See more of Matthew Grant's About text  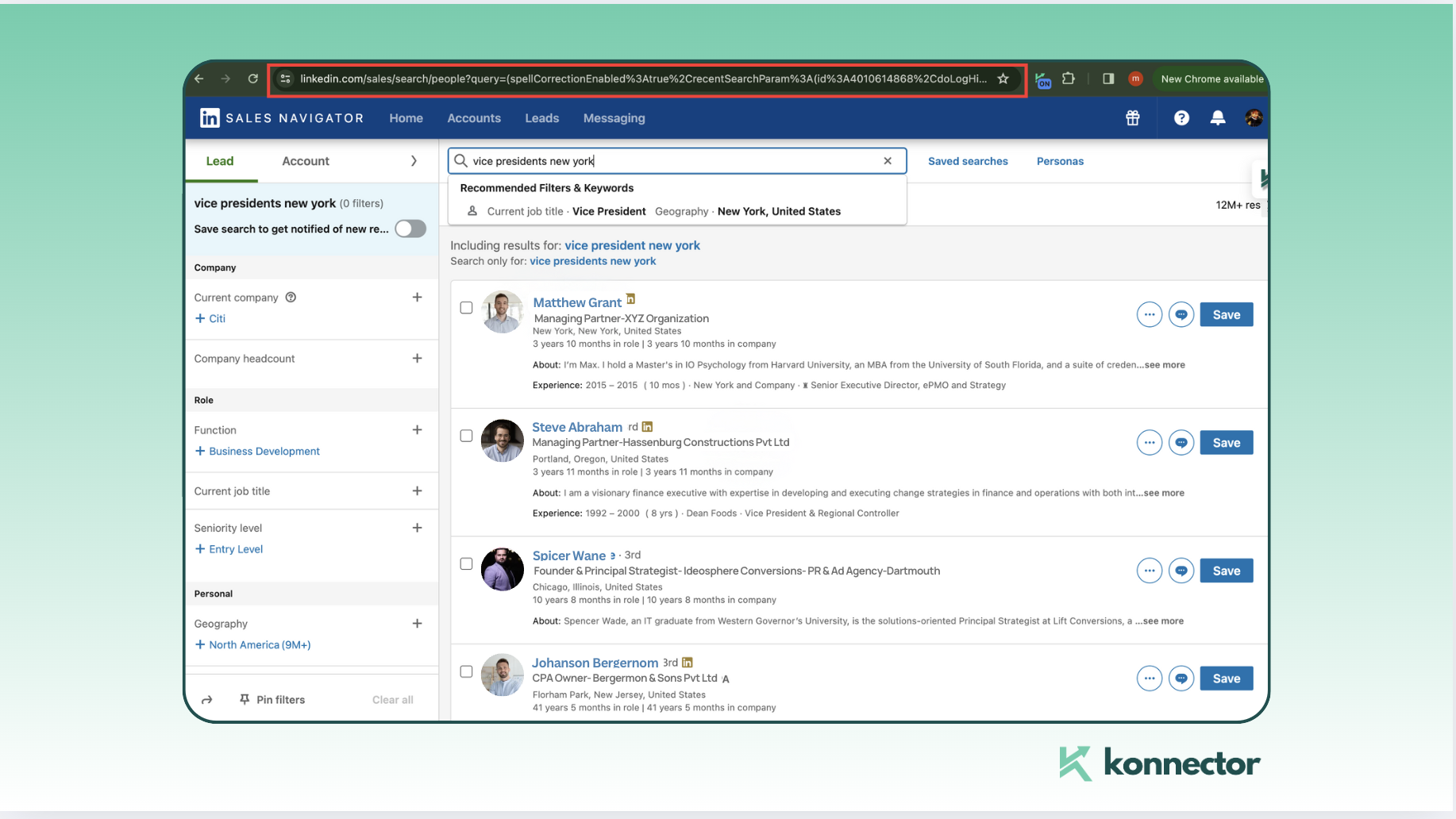[x=1165, y=365]
